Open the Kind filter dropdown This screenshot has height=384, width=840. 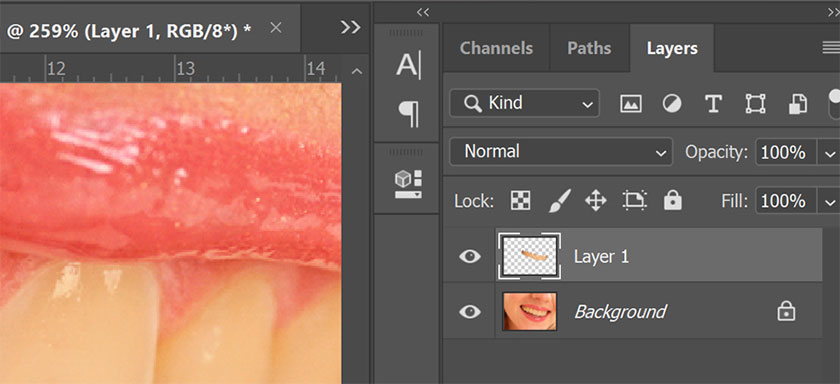tap(524, 103)
